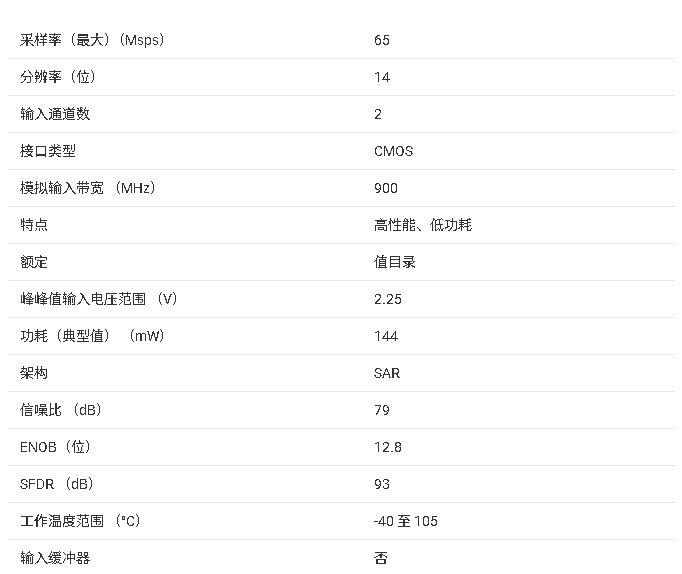This screenshot has height=574, width=682.
Task: Select the ENOB value 12.8
Action: [388, 447]
